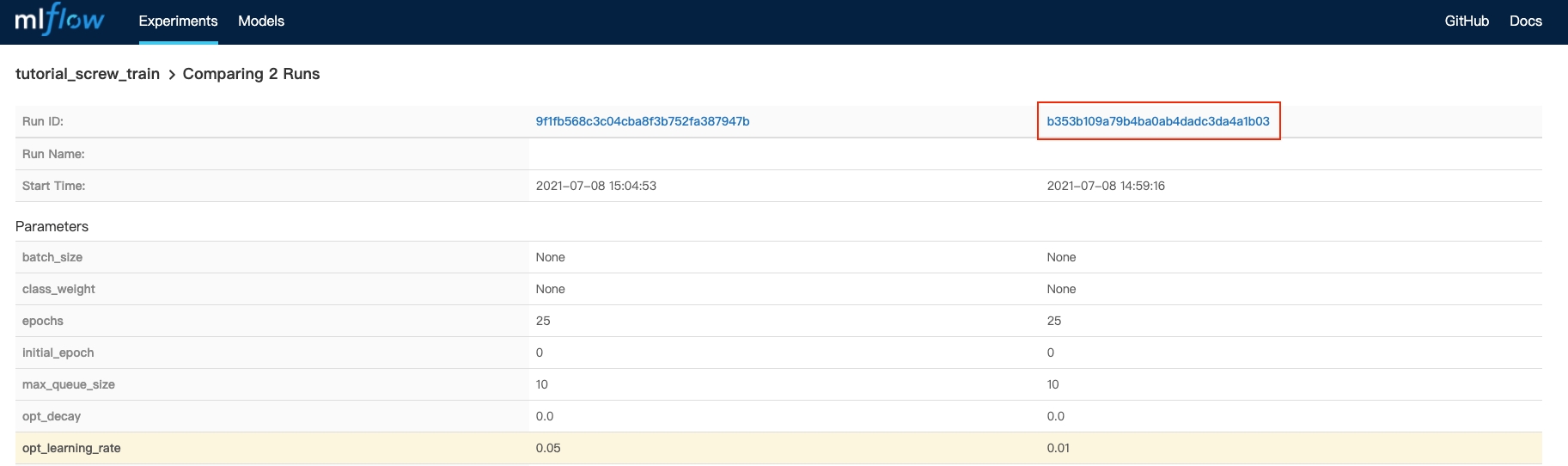This screenshot has width=1568, height=466.
Task: Click the Start Time: label
Action: coord(53,186)
